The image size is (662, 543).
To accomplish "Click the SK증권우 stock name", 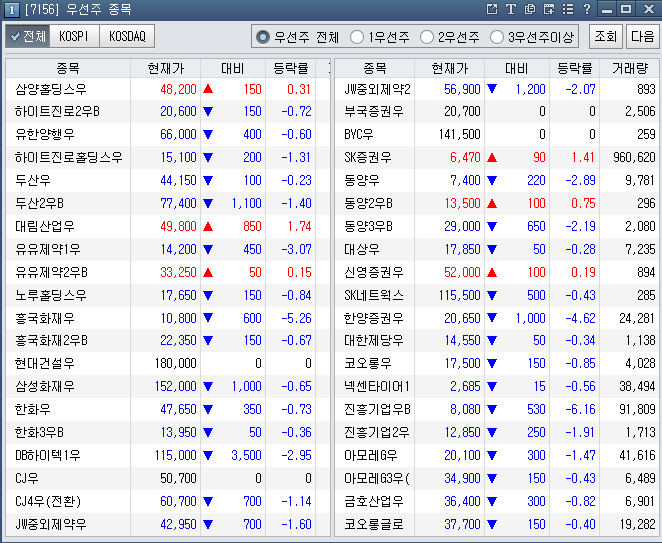I will 368,157.
